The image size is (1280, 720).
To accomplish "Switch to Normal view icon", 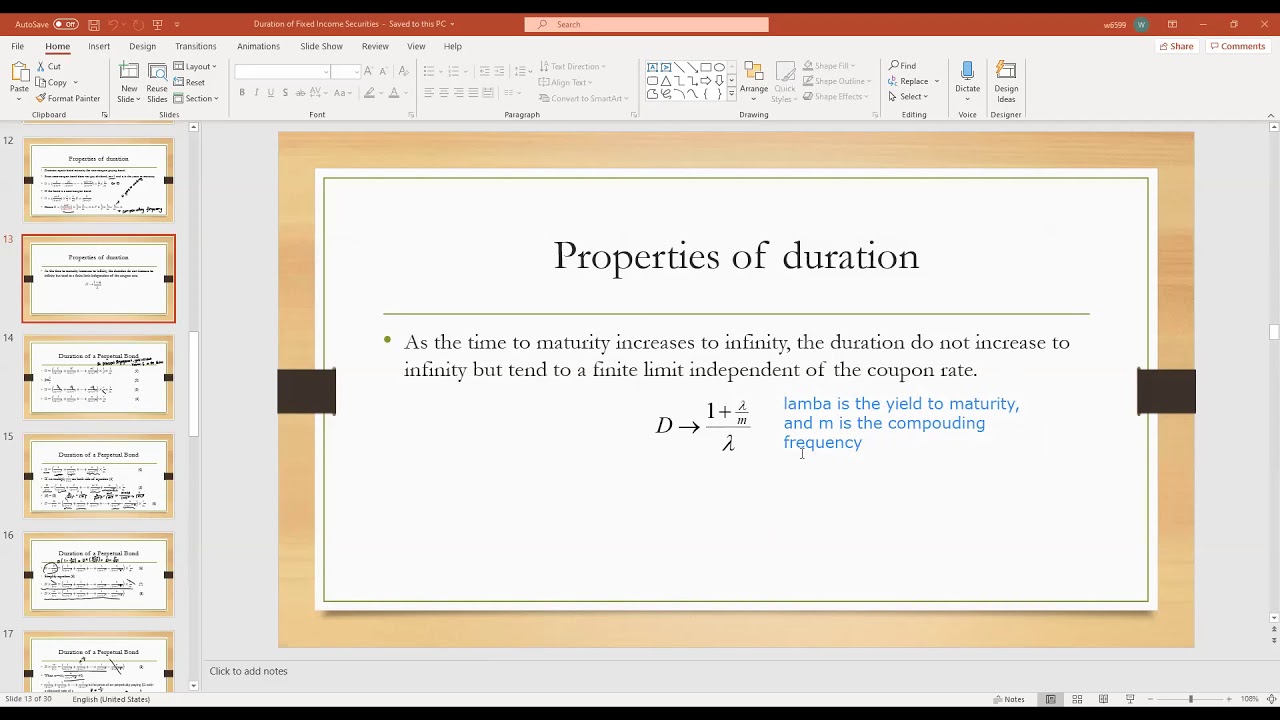I will point(1051,699).
